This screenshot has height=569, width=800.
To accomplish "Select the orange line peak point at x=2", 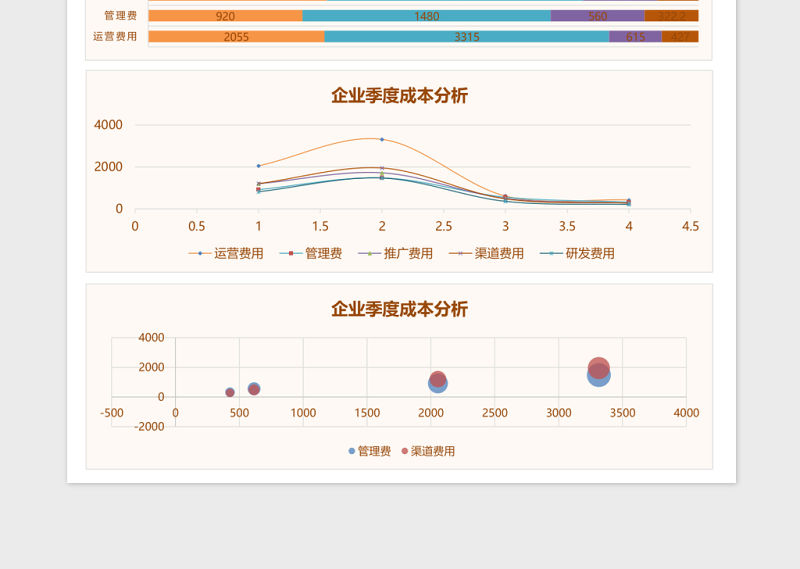I will [x=381, y=139].
